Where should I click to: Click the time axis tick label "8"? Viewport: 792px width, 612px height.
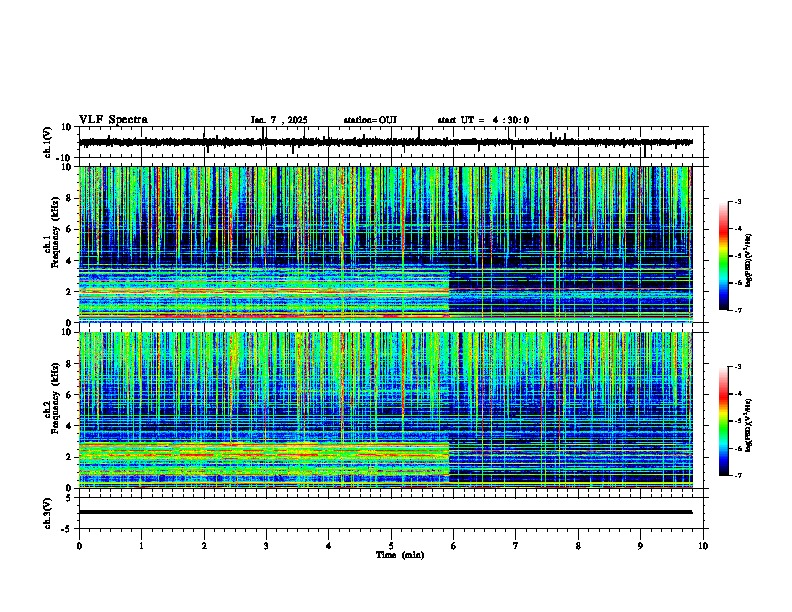[578, 546]
